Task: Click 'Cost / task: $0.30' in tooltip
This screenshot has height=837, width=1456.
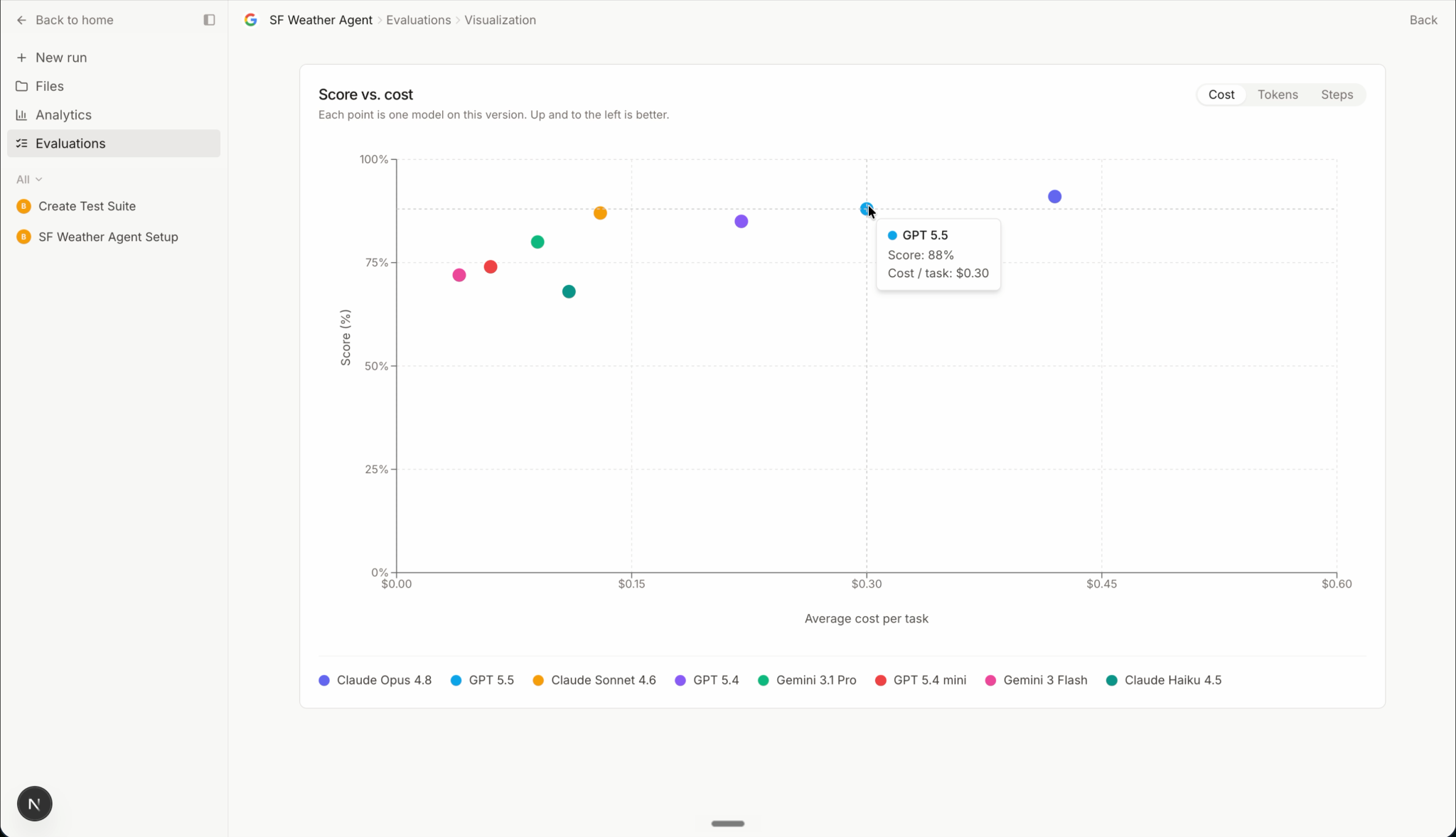Action: 938,274
